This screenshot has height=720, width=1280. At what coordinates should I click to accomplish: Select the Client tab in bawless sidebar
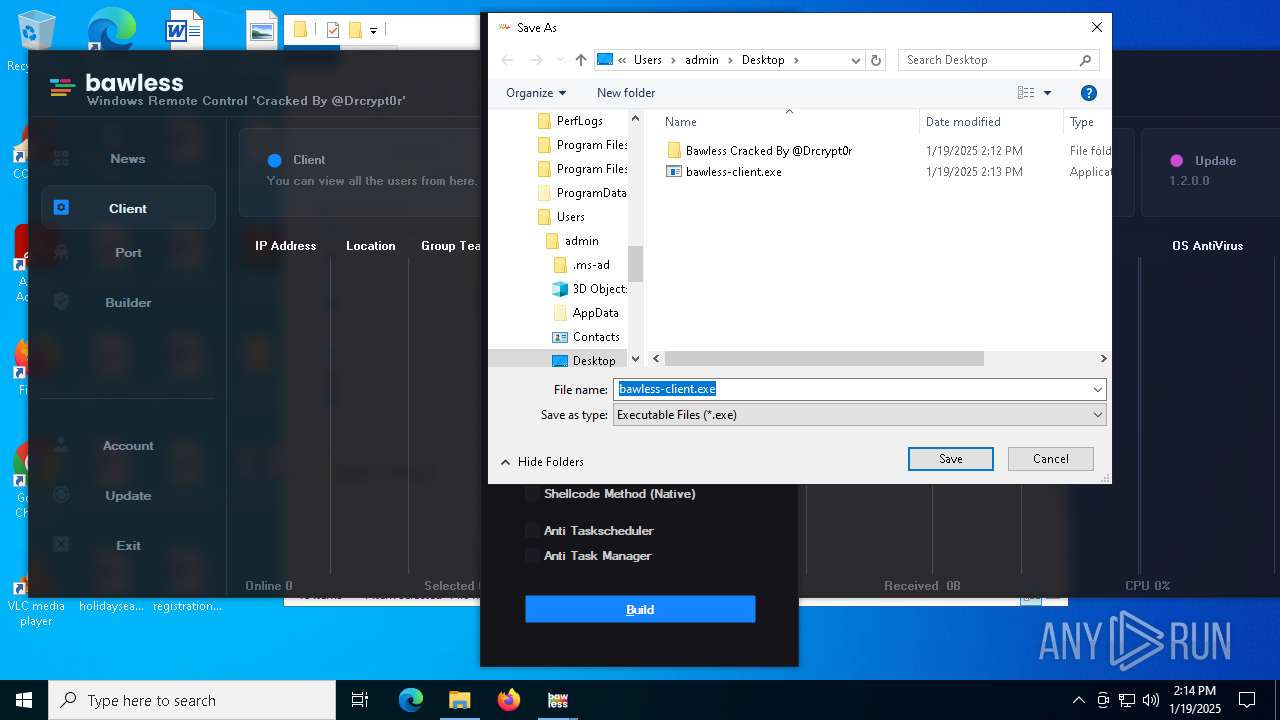click(127, 208)
